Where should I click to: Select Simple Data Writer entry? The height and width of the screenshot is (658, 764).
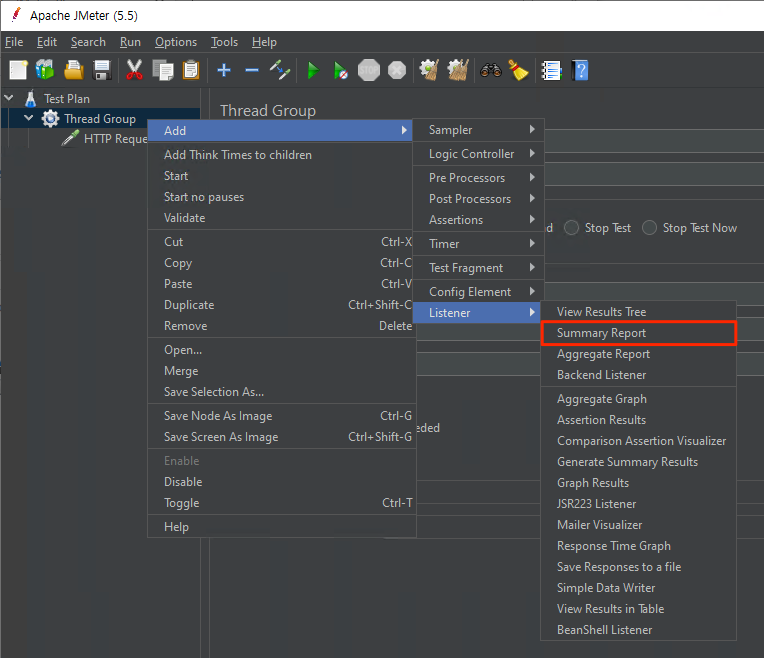coord(638,588)
